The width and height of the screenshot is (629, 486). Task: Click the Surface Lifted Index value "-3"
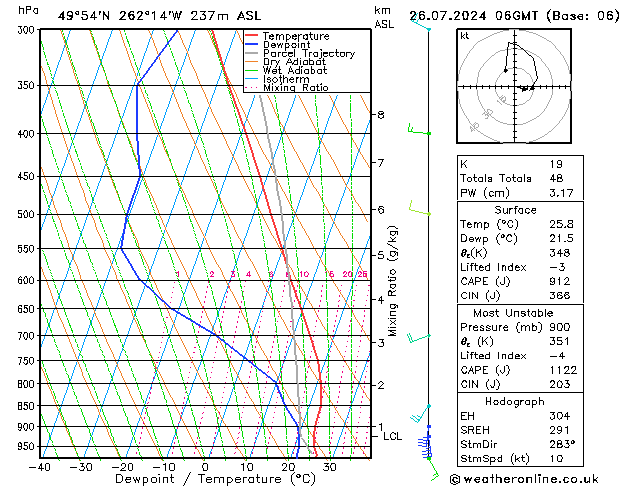(x=557, y=267)
